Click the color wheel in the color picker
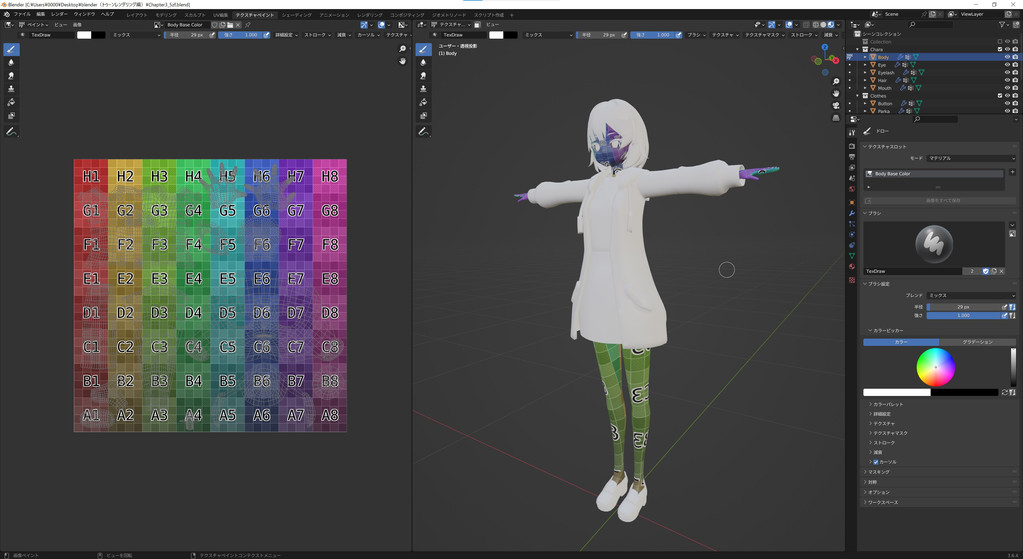The image size is (1023, 559). (x=935, y=368)
